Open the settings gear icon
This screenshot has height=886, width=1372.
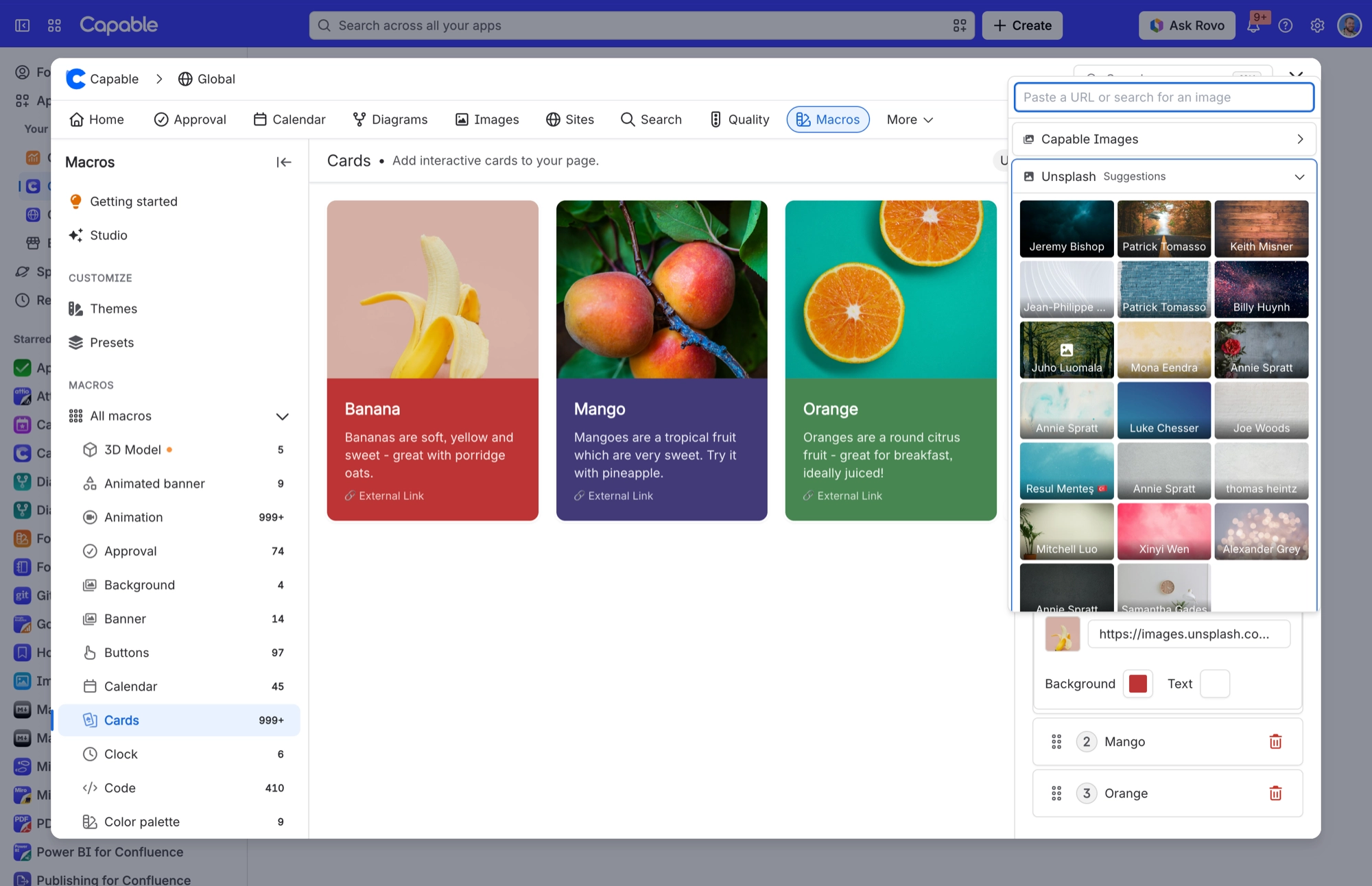coord(1317,26)
